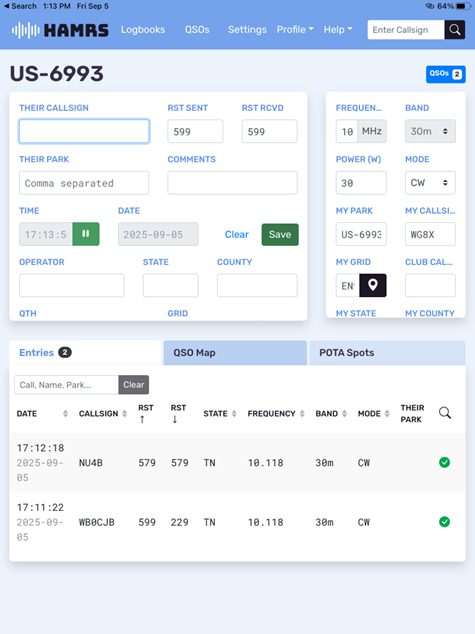475x634 pixels.
Task: Open Settings in the navigation bar
Action: tap(247, 30)
